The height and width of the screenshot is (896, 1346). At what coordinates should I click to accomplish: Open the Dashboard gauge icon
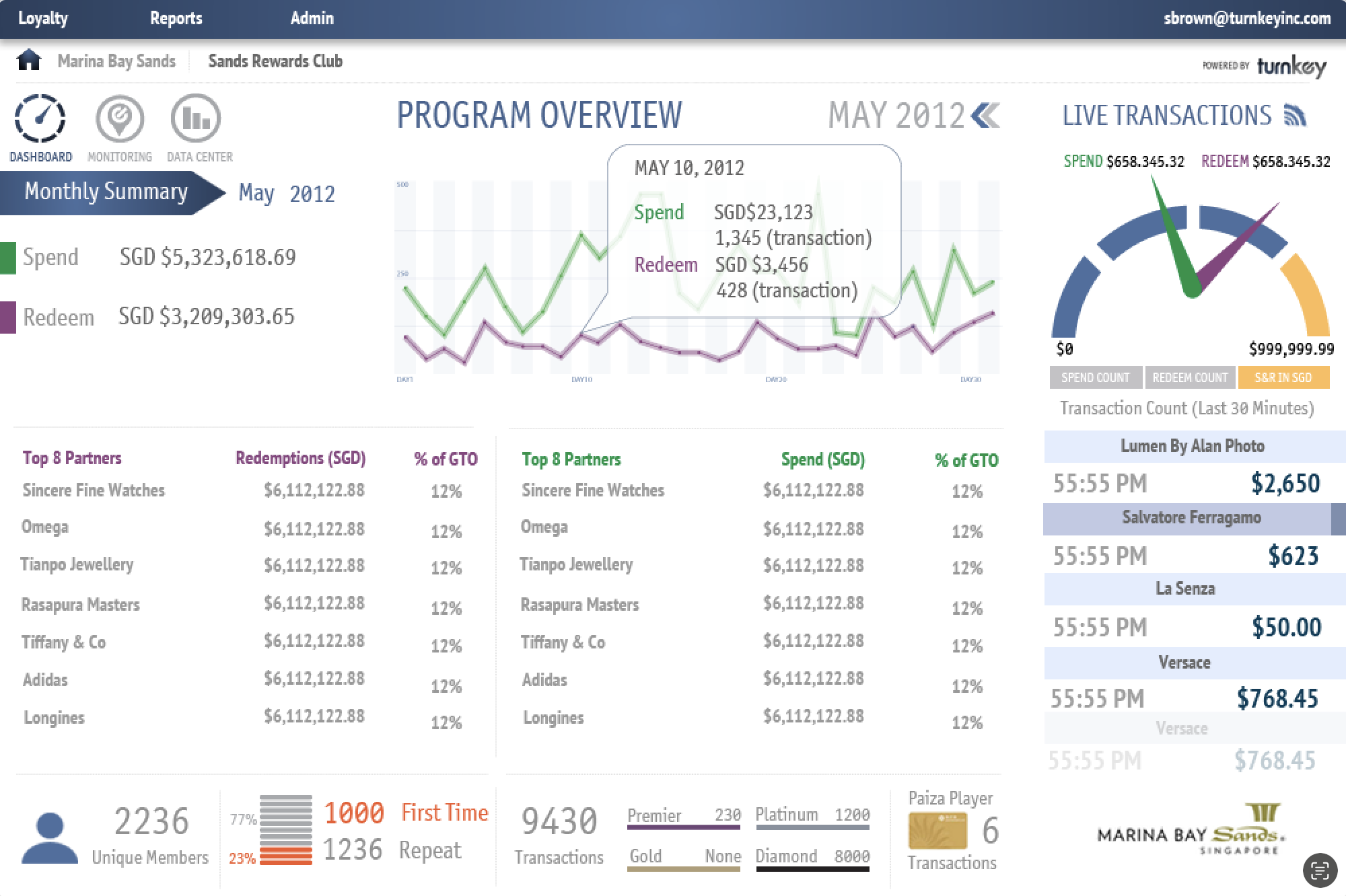tap(40, 119)
